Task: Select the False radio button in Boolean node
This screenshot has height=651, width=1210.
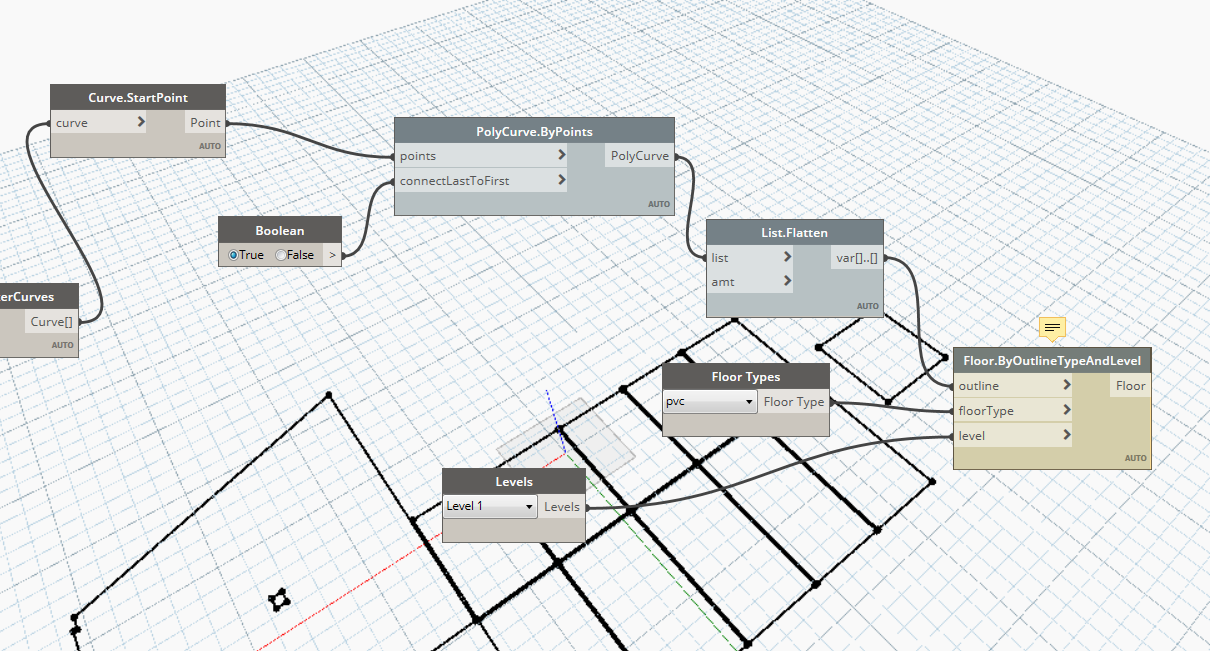Action: 281,255
